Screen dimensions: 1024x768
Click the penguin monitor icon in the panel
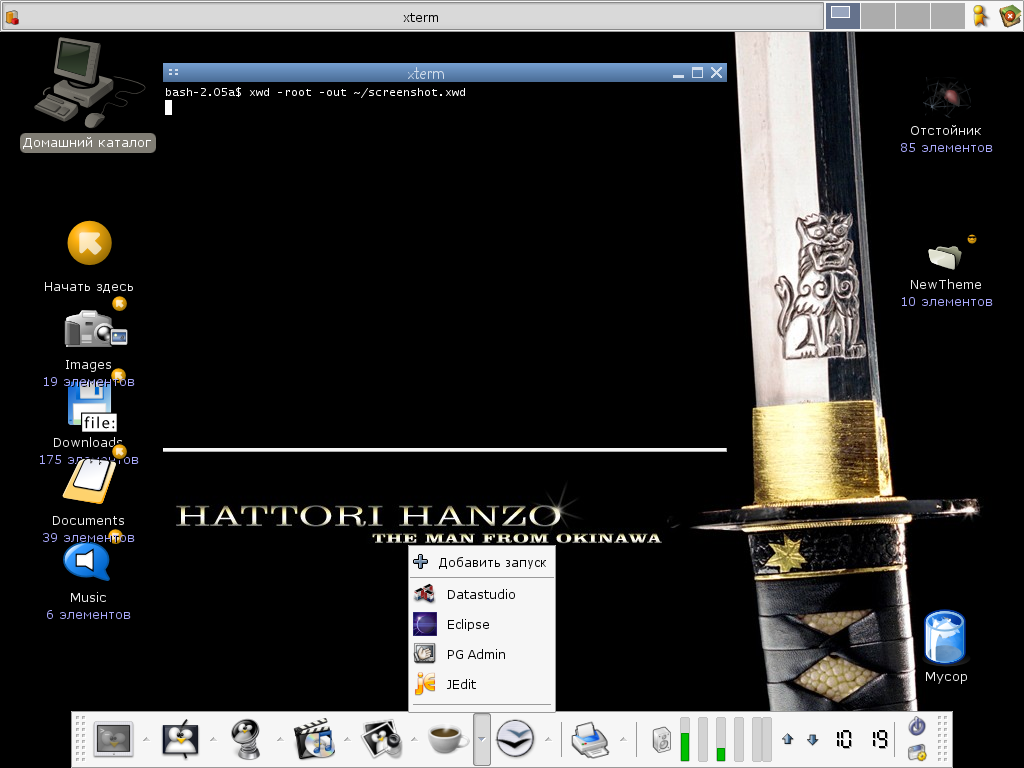[x=181, y=740]
